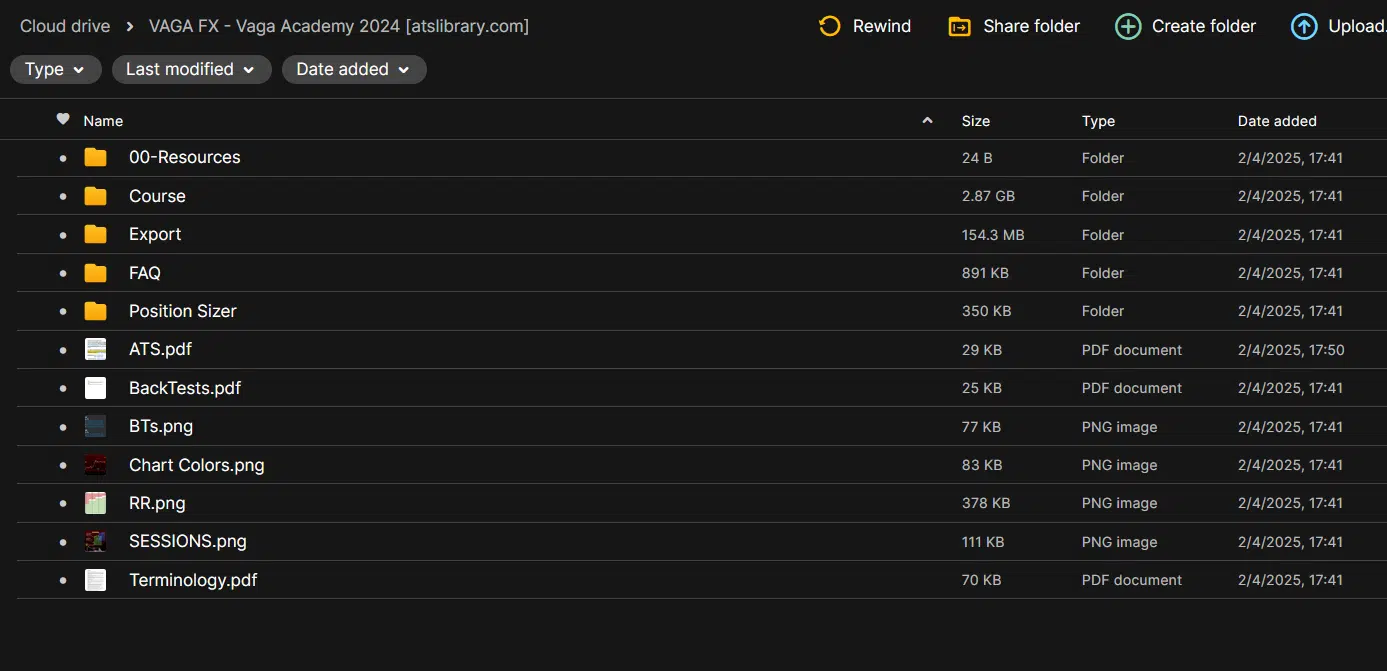Open the RR.png thumbnail
Viewport: 1387px width, 671px height.
click(95, 503)
